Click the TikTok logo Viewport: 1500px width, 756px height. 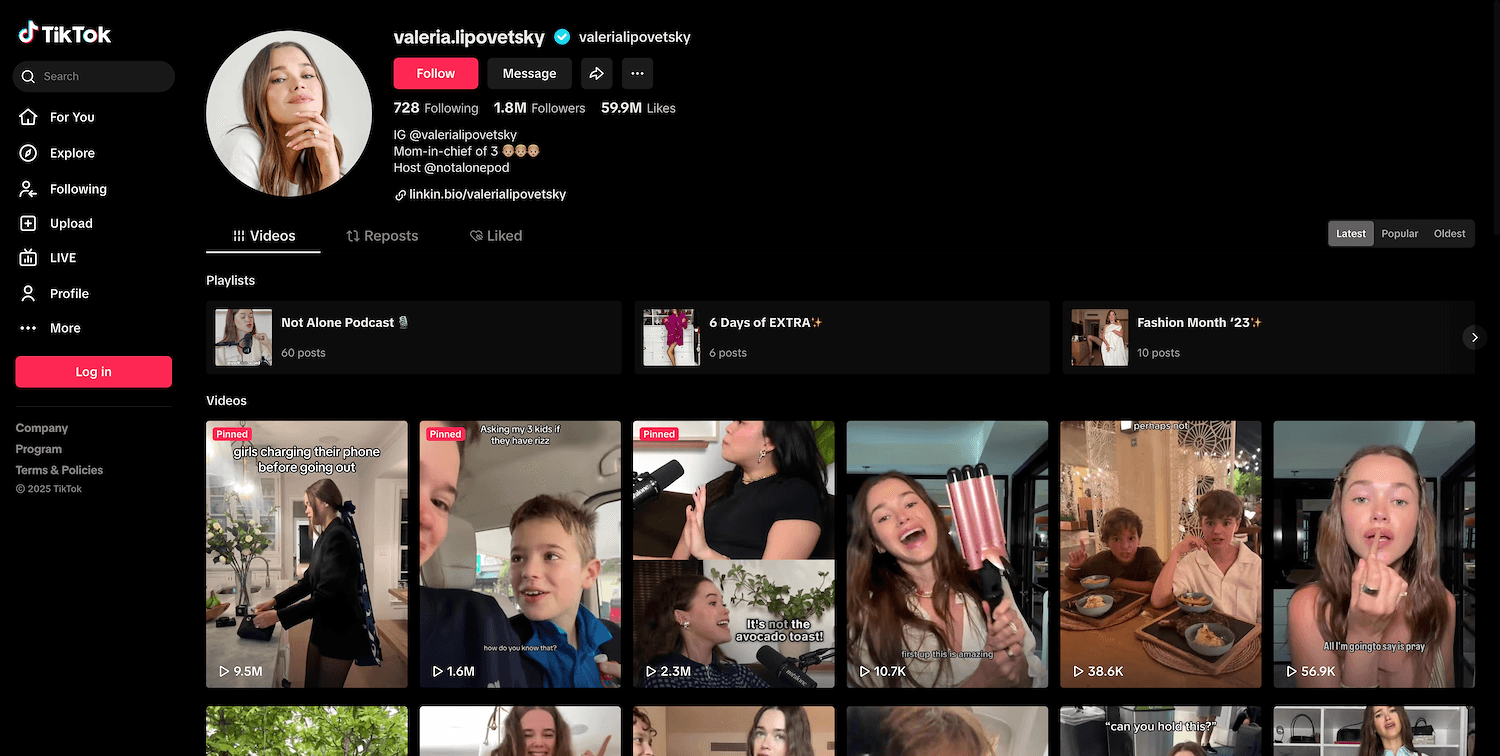click(65, 34)
